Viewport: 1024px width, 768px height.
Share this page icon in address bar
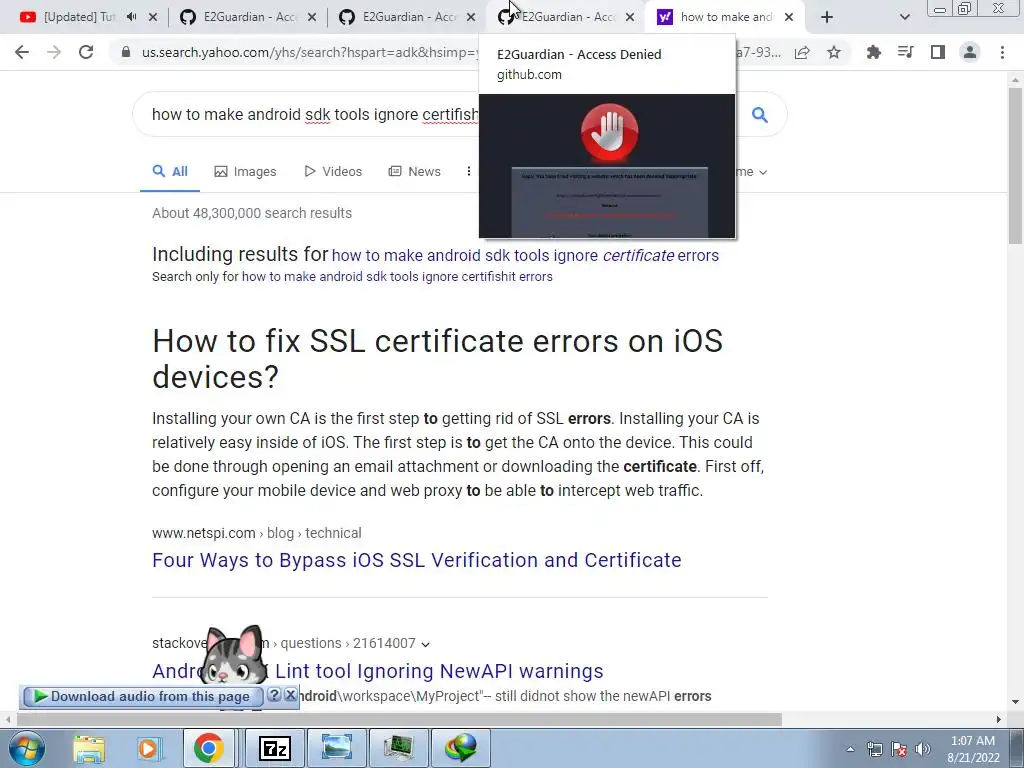click(x=802, y=52)
